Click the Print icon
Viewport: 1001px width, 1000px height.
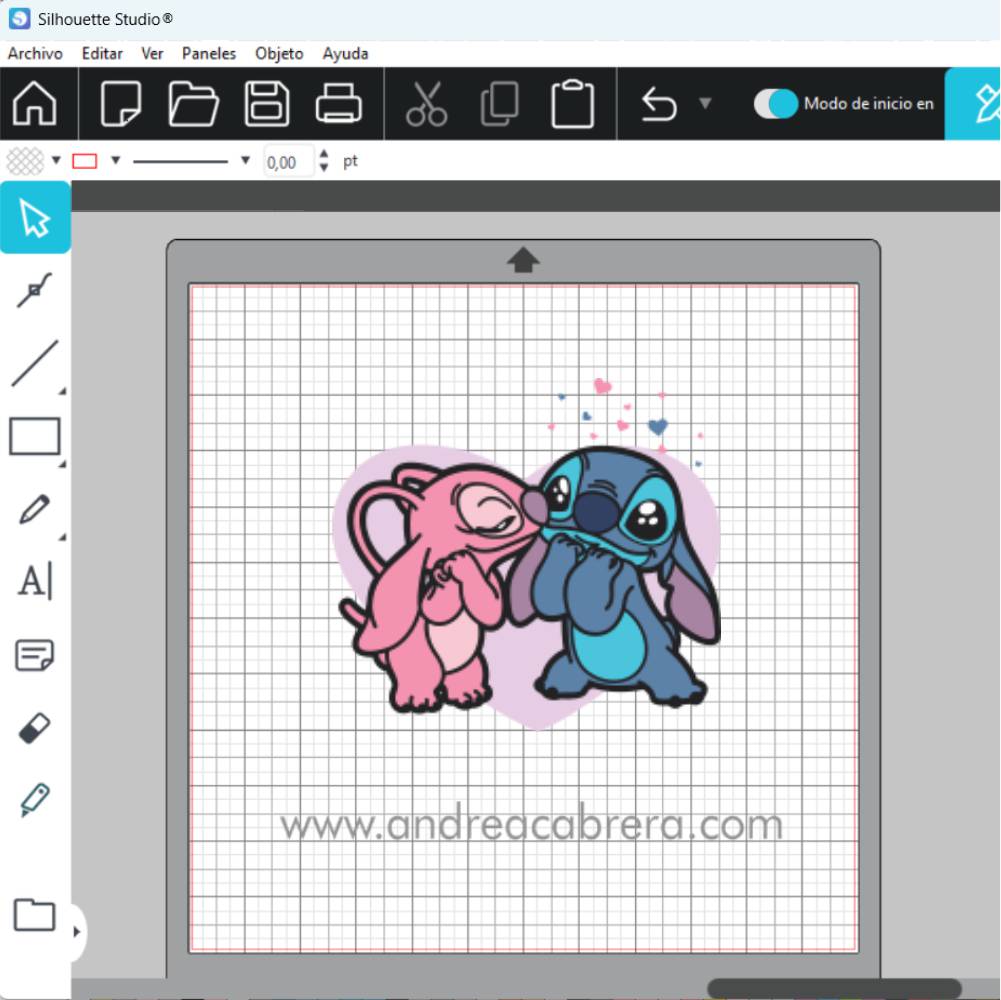pos(339,104)
